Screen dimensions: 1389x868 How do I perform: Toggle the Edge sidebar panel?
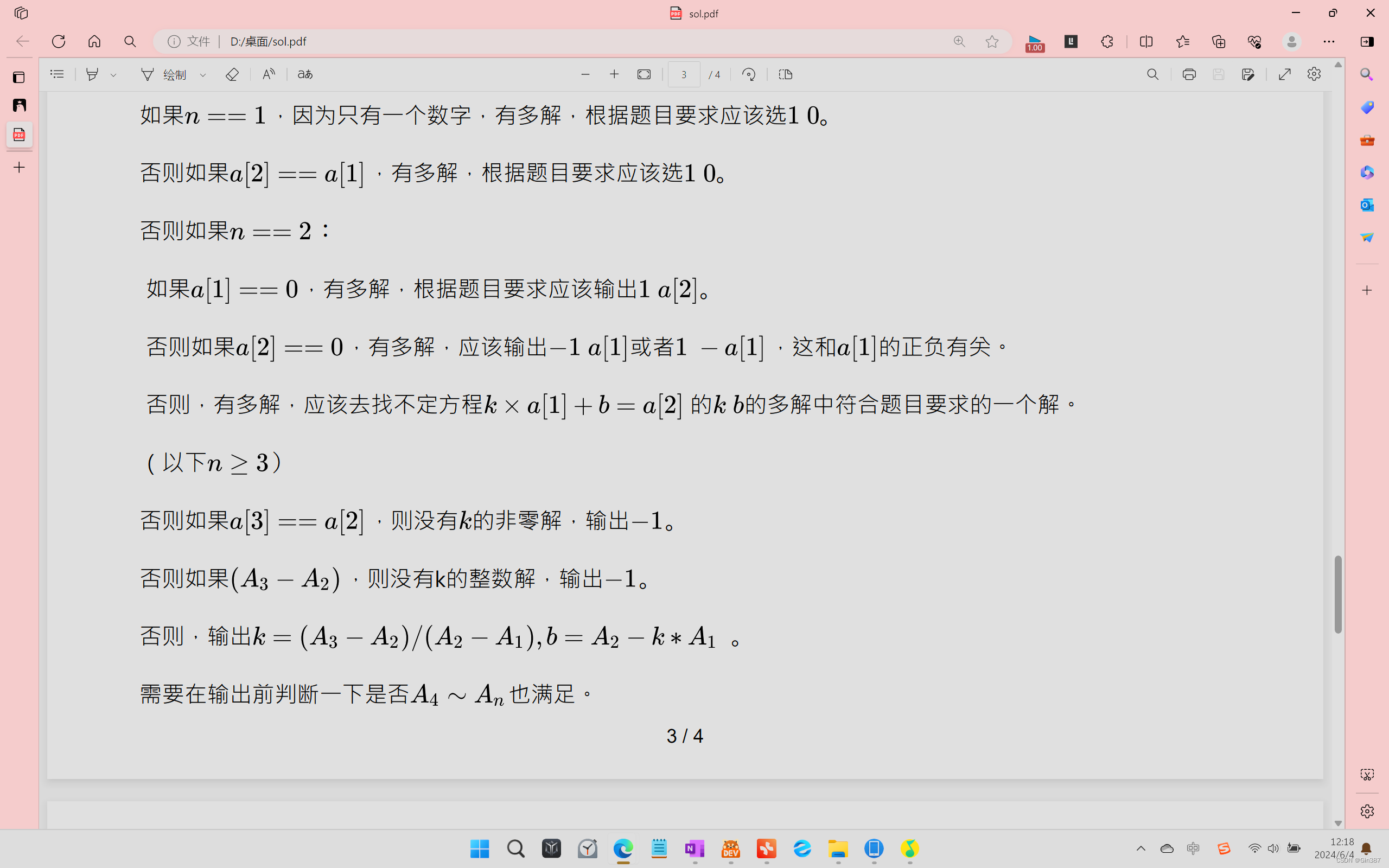tap(1367, 41)
